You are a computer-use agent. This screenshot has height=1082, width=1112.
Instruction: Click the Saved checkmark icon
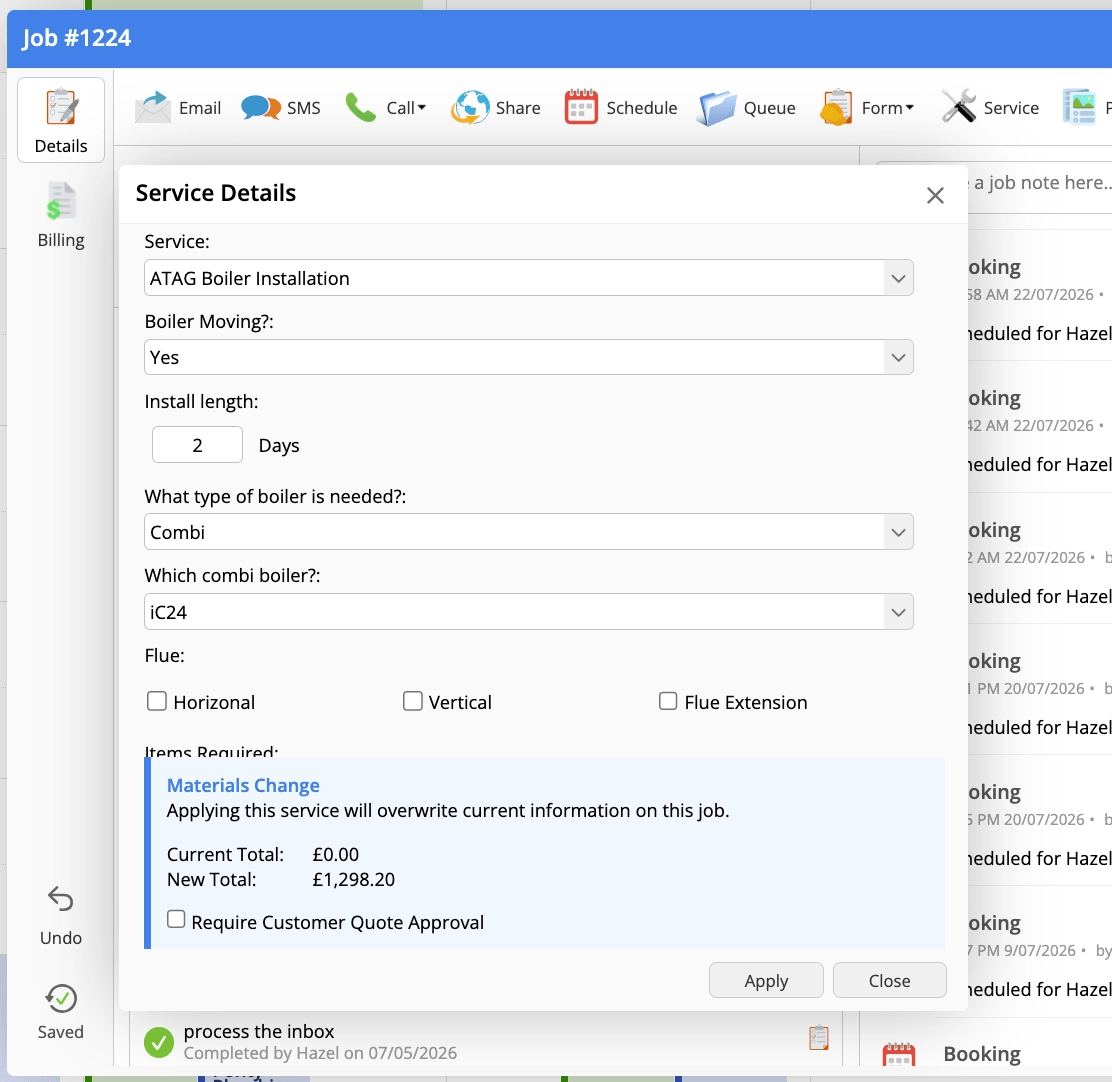(61, 998)
